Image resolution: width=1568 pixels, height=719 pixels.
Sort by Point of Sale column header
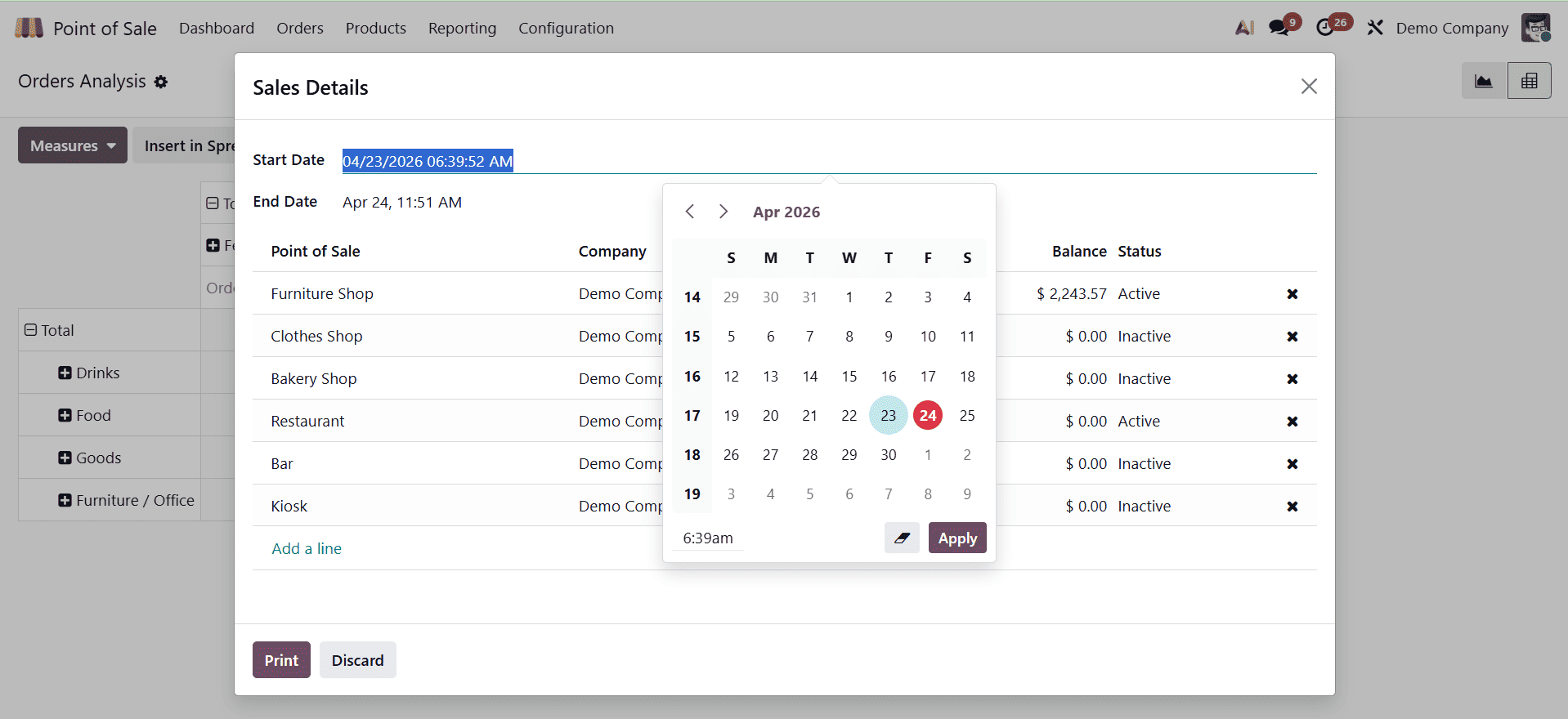click(x=316, y=252)
